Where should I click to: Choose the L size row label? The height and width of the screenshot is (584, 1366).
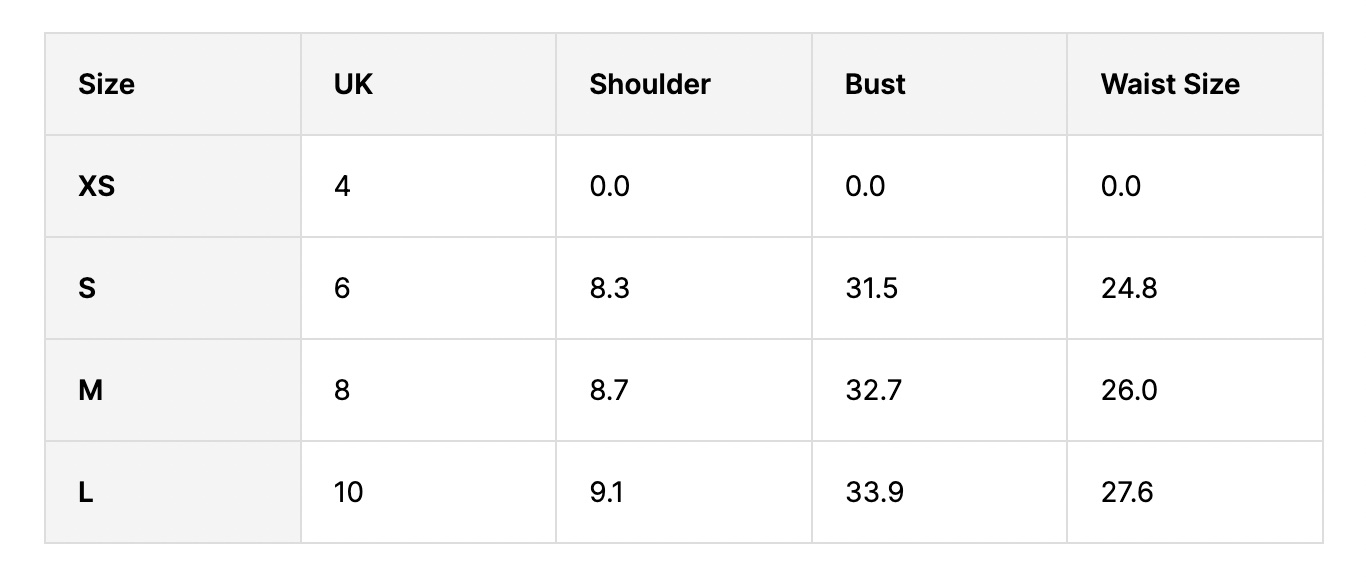pyautogui.click(x=86, y=492)
